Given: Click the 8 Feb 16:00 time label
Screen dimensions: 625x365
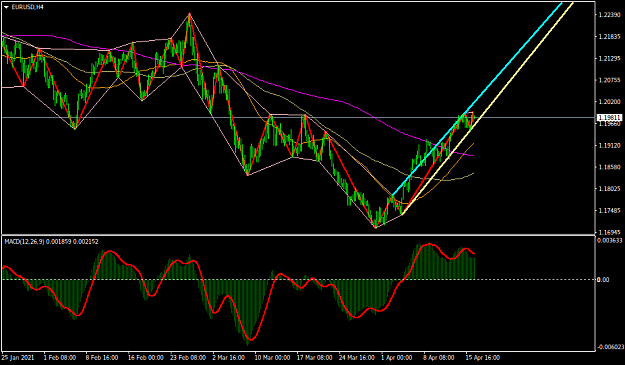Looking at the screenshot, I should coord(102,357).
